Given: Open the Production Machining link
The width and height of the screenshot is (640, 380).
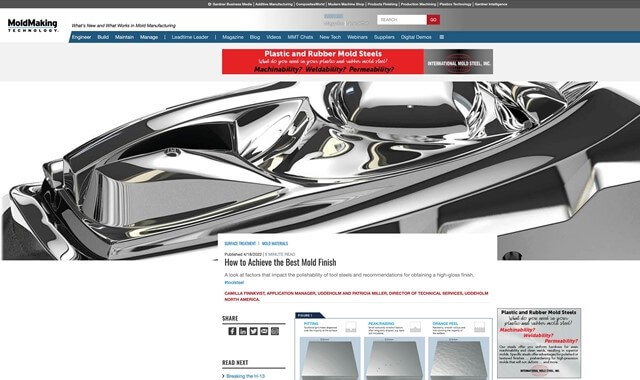Looking at the screenshot, I should tap(418, 4).
